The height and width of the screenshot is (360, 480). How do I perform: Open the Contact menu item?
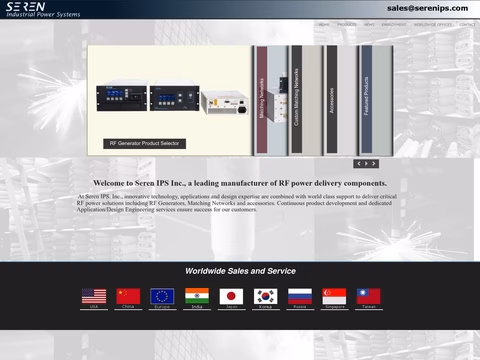click(467, 25)
